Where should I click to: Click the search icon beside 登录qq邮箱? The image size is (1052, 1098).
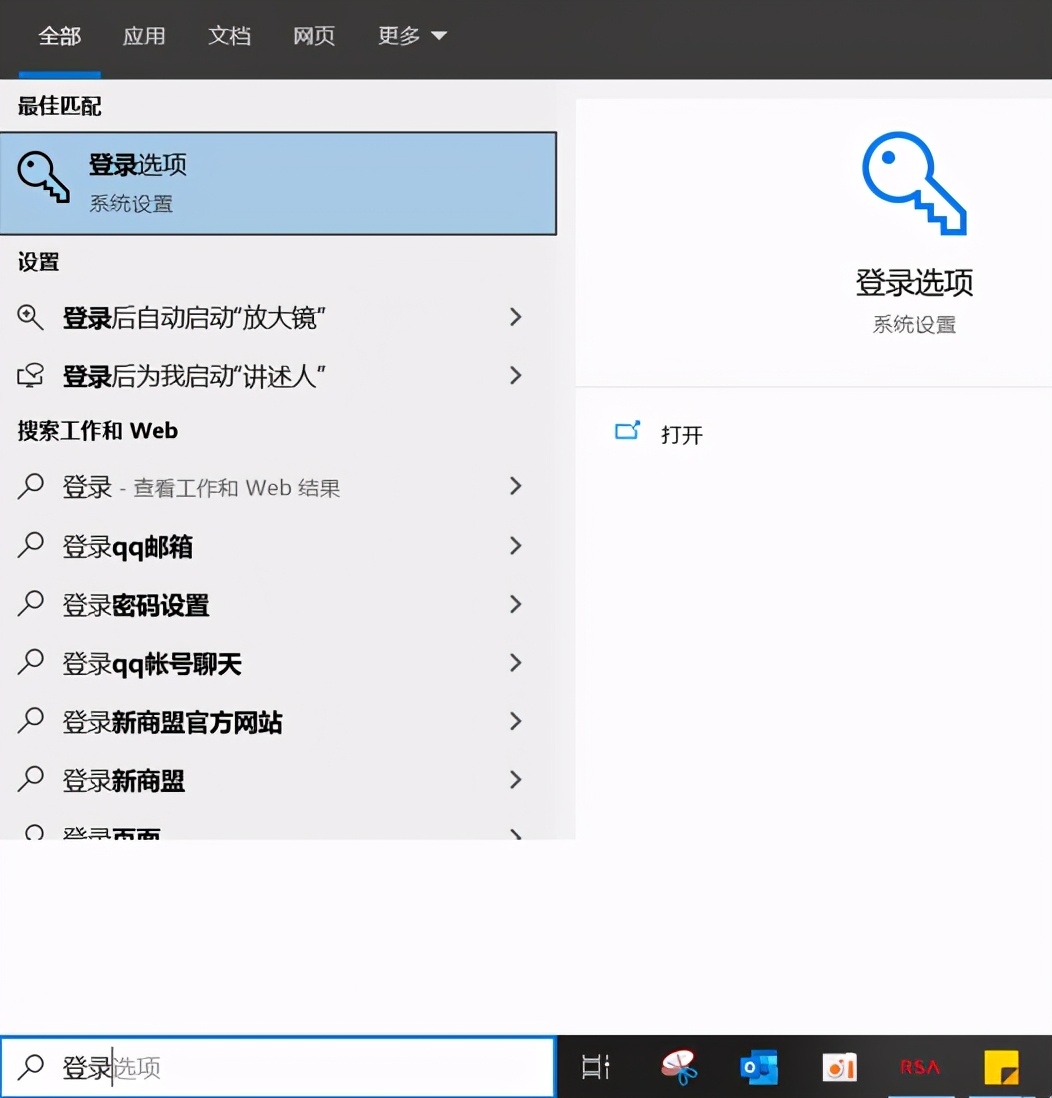[x=30, y=546]
